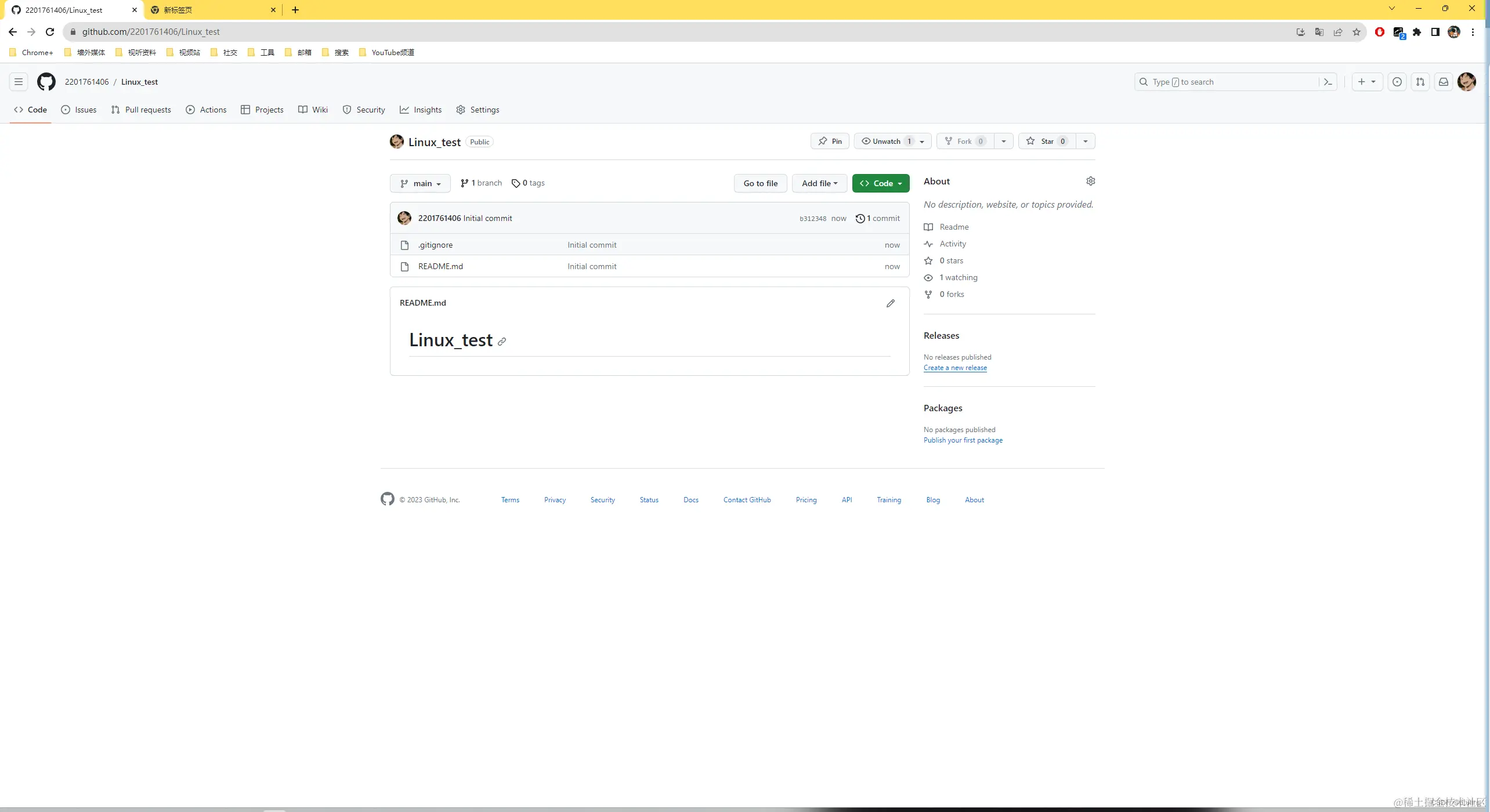Image resolution: width=1490 pixels, height=812 pixels.
Task: Open the command palette icon in search
Action: click(x=1328, y=82)
